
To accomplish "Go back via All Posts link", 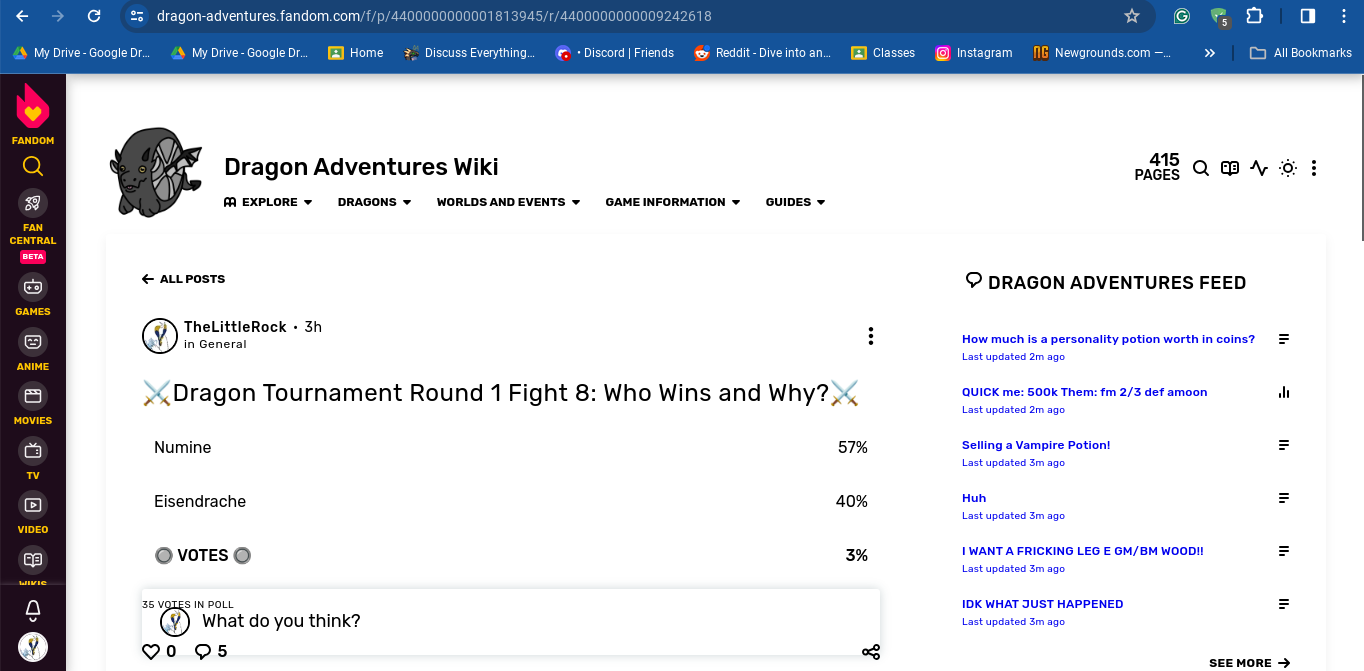I will coord(184,279).
